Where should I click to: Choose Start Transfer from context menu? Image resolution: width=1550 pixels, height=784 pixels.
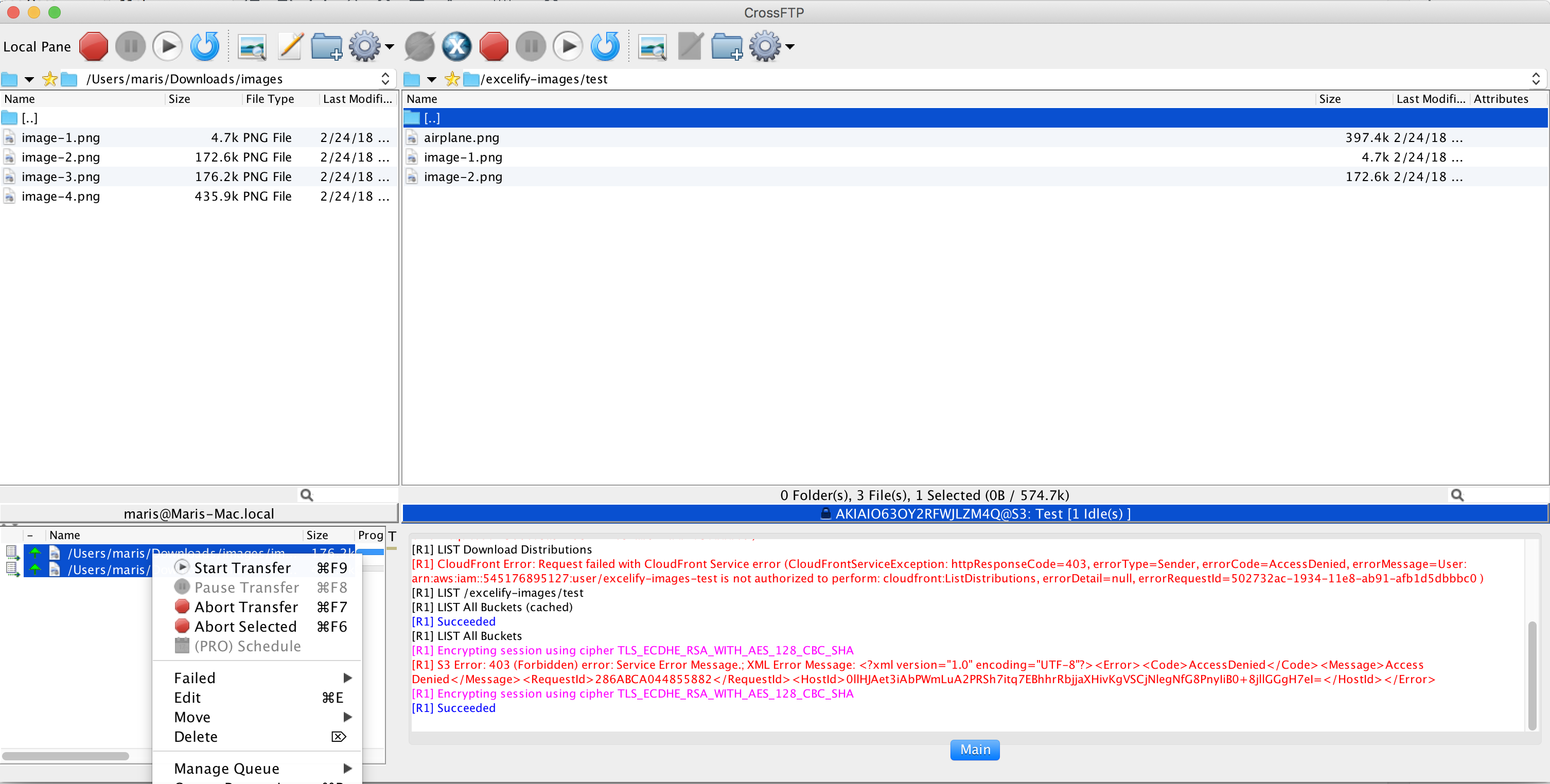pyautogui.click(x=242, y=568)
